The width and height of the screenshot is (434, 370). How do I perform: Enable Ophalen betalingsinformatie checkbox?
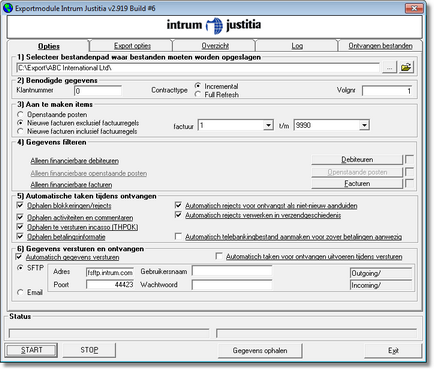click(x=20, y=236)
